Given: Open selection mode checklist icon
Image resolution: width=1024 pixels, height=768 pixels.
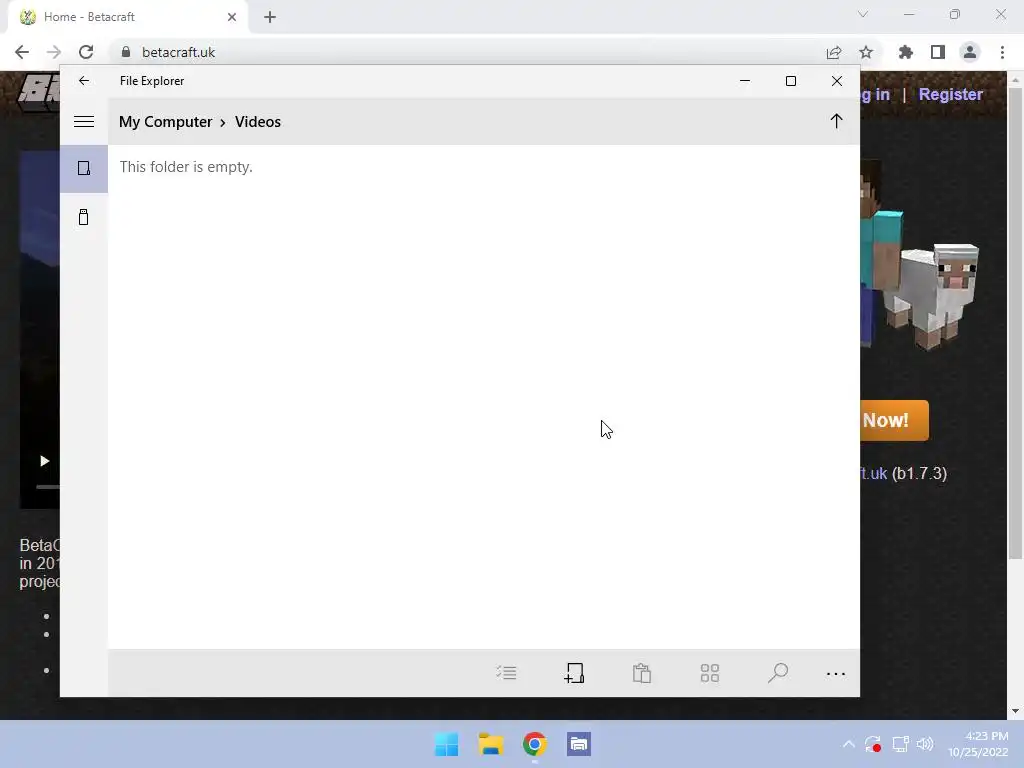Looking at the screenshot, I should click(506, 673).
